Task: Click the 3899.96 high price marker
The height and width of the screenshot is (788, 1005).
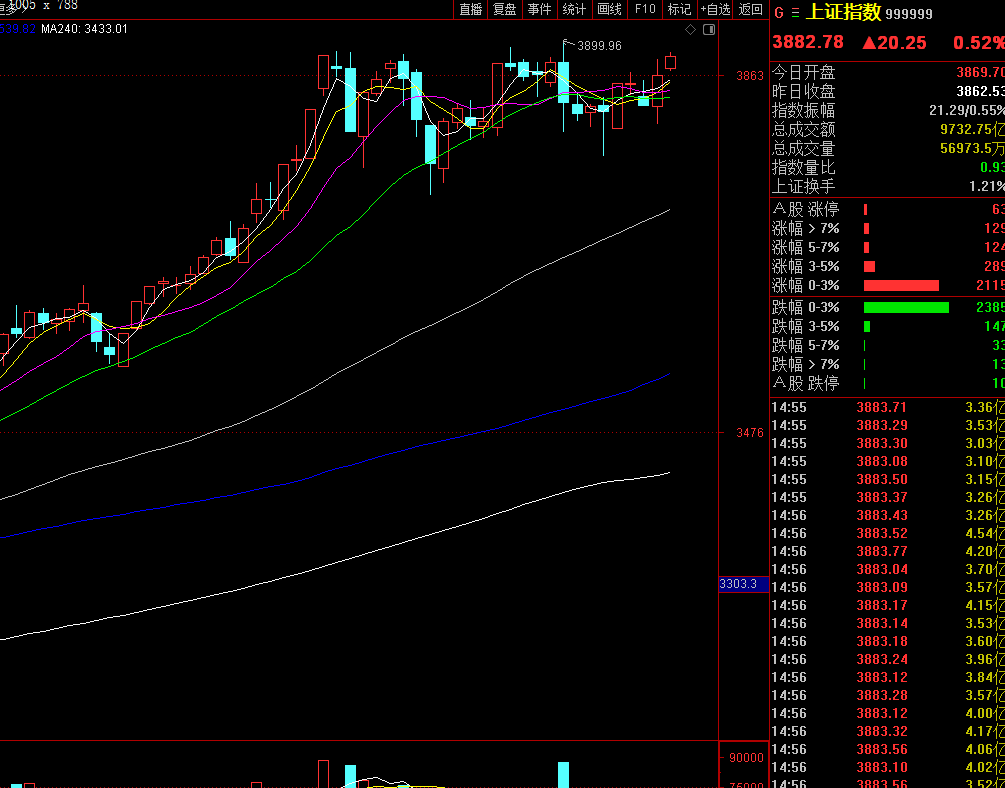Action: (599, 45)
